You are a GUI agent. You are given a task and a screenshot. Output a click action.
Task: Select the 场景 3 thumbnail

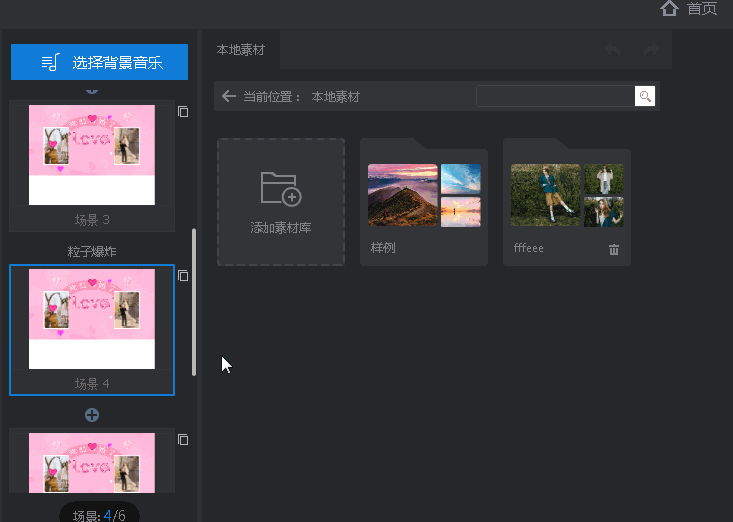[x=92, y=155]
